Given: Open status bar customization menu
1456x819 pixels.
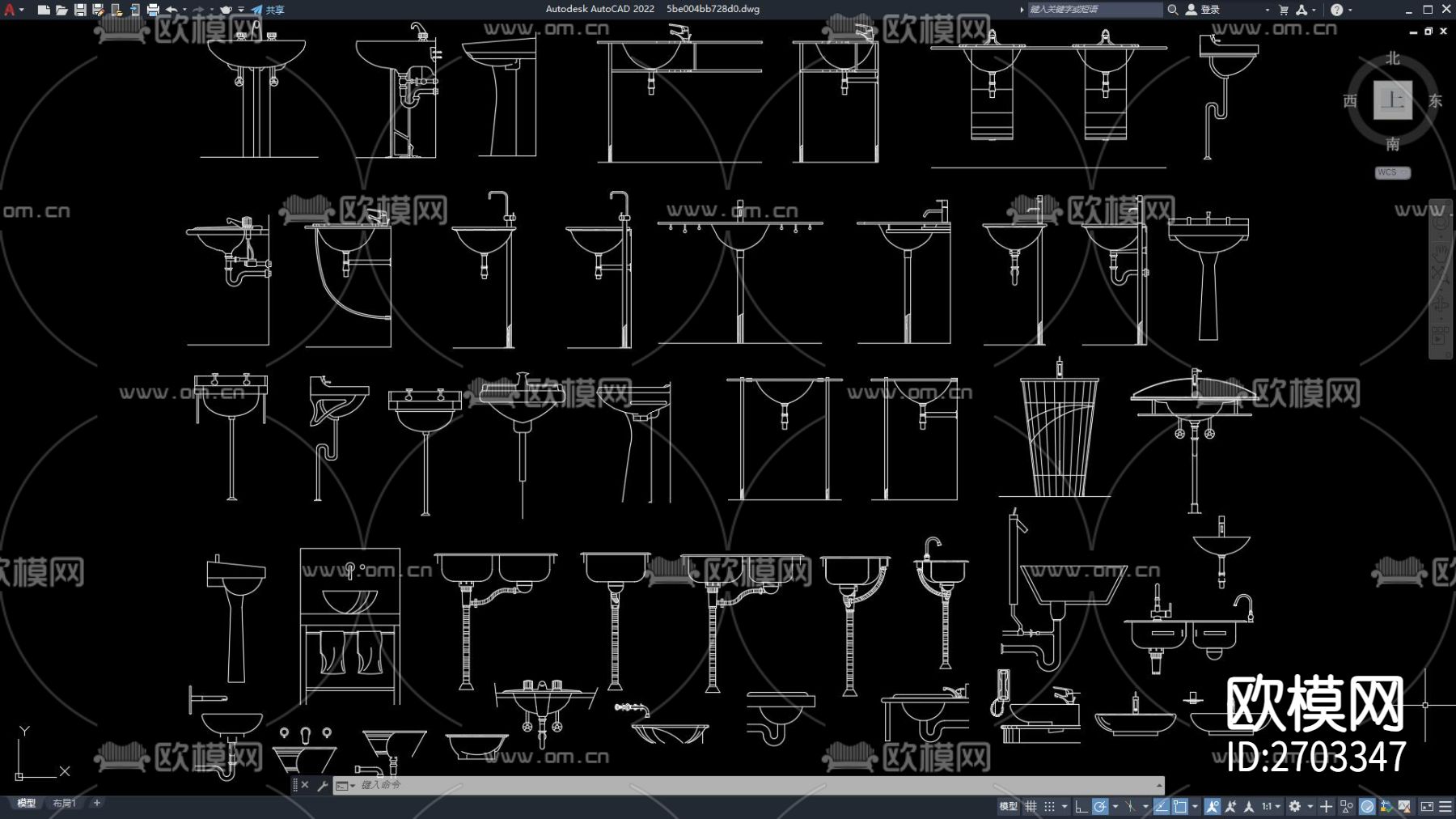Looking at the screenshot, I should coord(1445,806).
